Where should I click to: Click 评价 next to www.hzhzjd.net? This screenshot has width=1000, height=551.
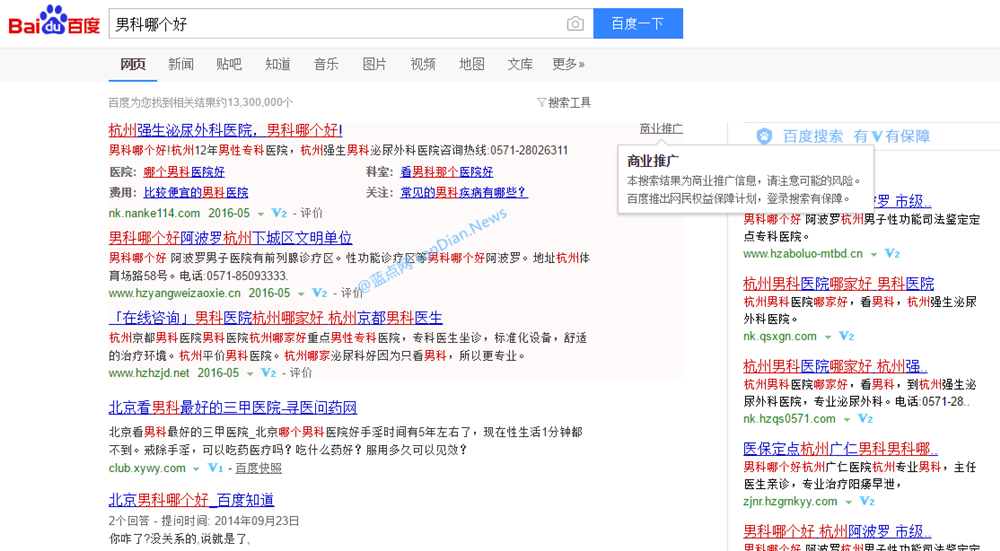pos(300,373)
